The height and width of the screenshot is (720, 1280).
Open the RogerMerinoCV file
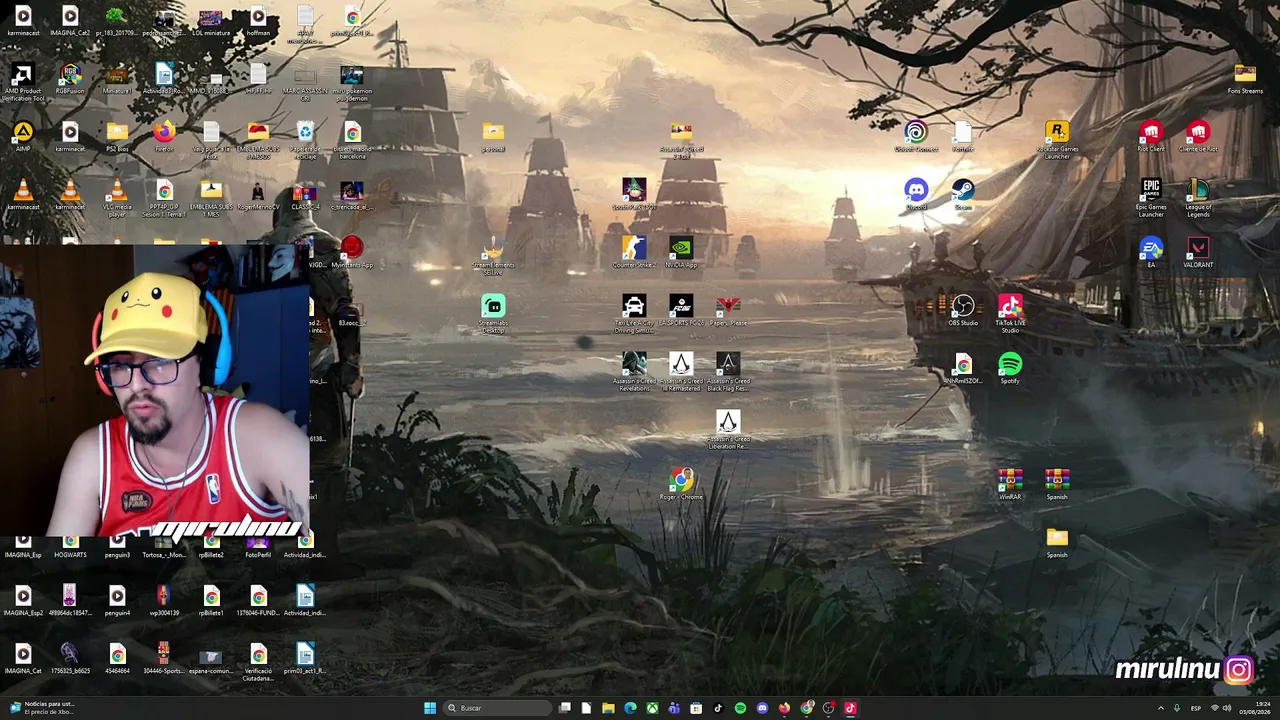[258, 194]
